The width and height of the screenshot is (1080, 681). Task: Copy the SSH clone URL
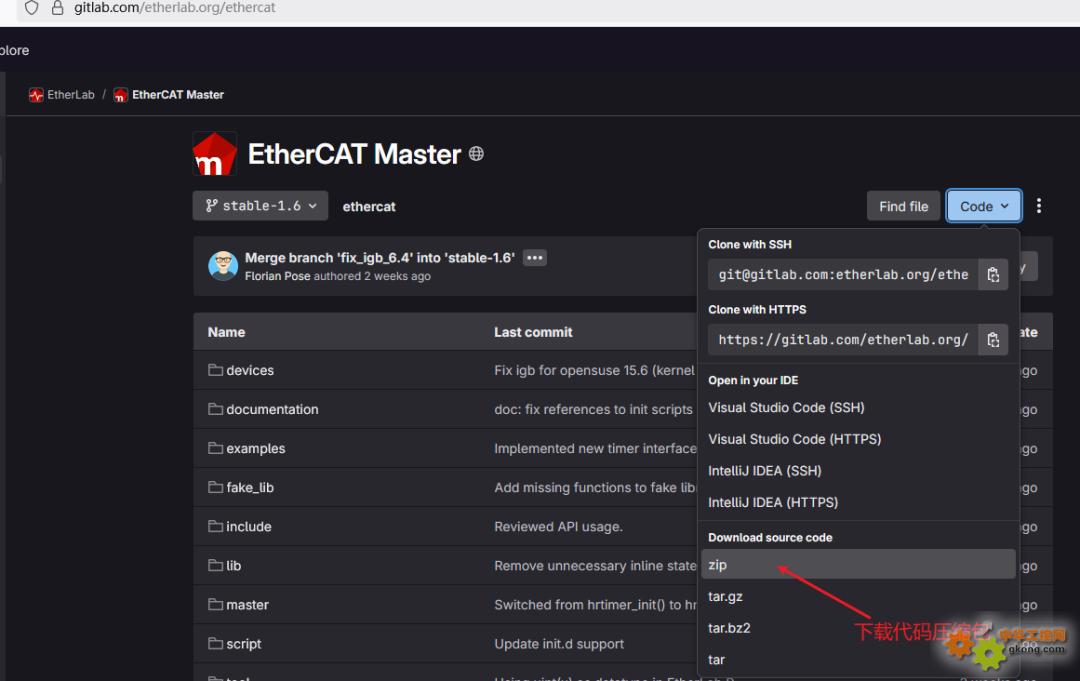click(993, 275)
